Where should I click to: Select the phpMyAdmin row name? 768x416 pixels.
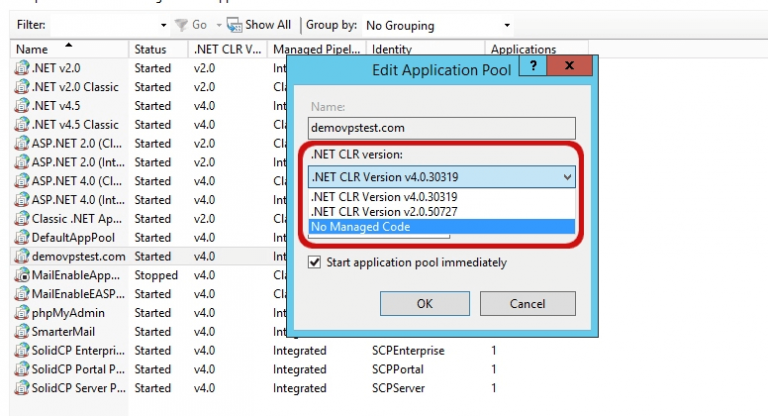click(x=68, y=313)
